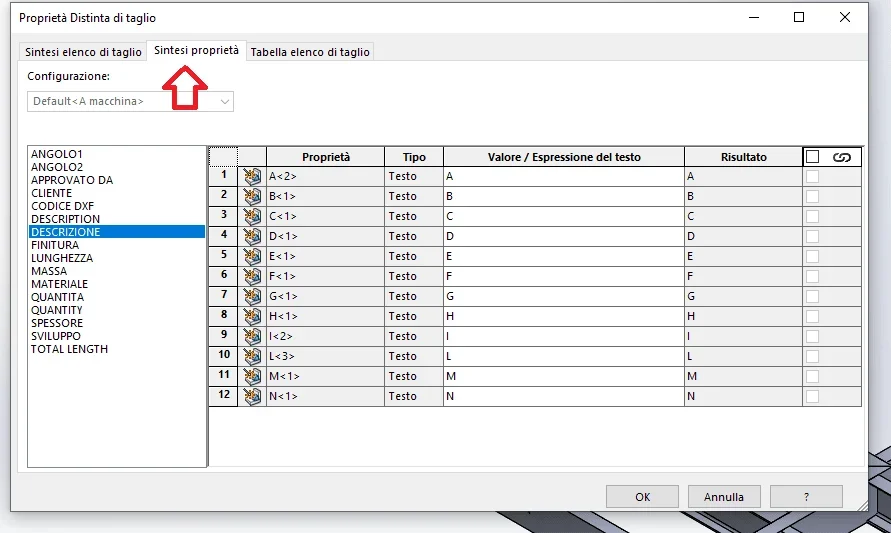Check the link checkbox for row G<1>
The height and width of the screenshot is (533, 891).
coord(812,296)
